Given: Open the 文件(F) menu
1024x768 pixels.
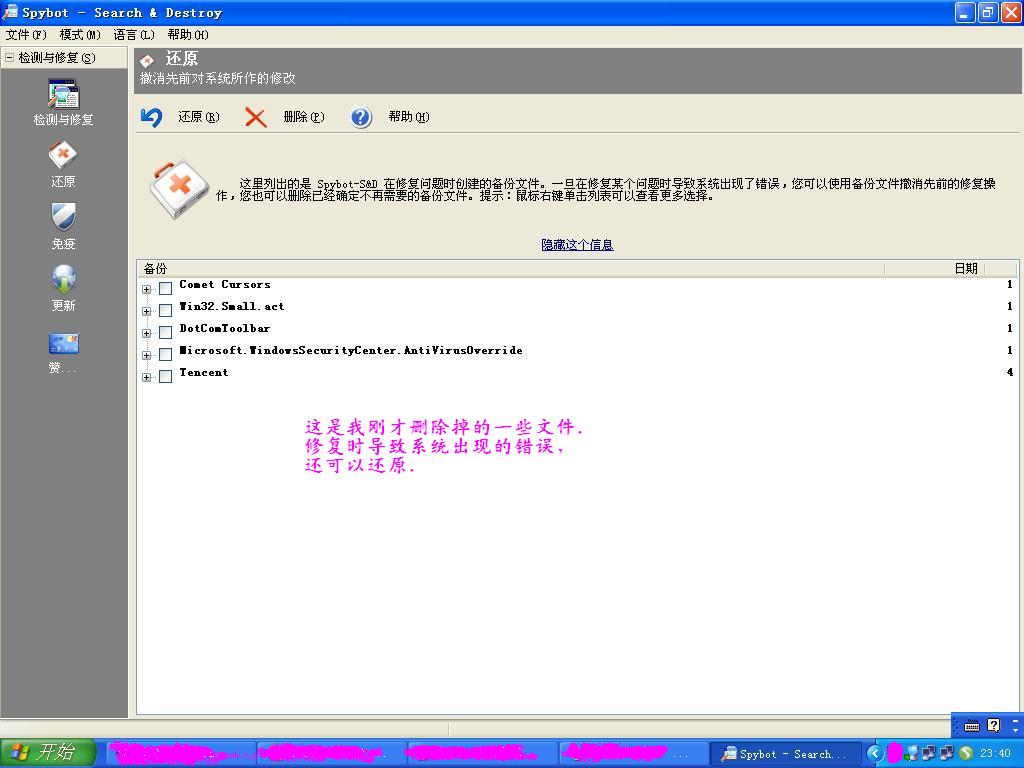Looking at the screenshot, I should click(x=26, y=35).
